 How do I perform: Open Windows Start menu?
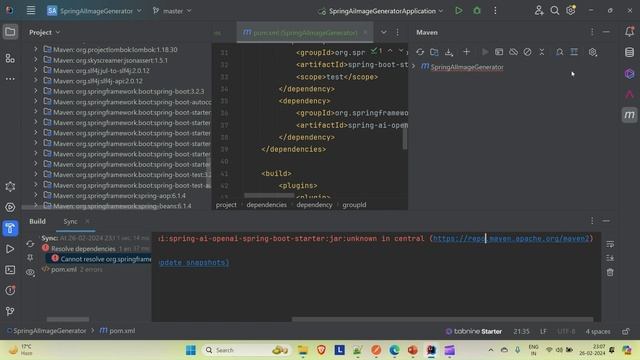[191, 350]
